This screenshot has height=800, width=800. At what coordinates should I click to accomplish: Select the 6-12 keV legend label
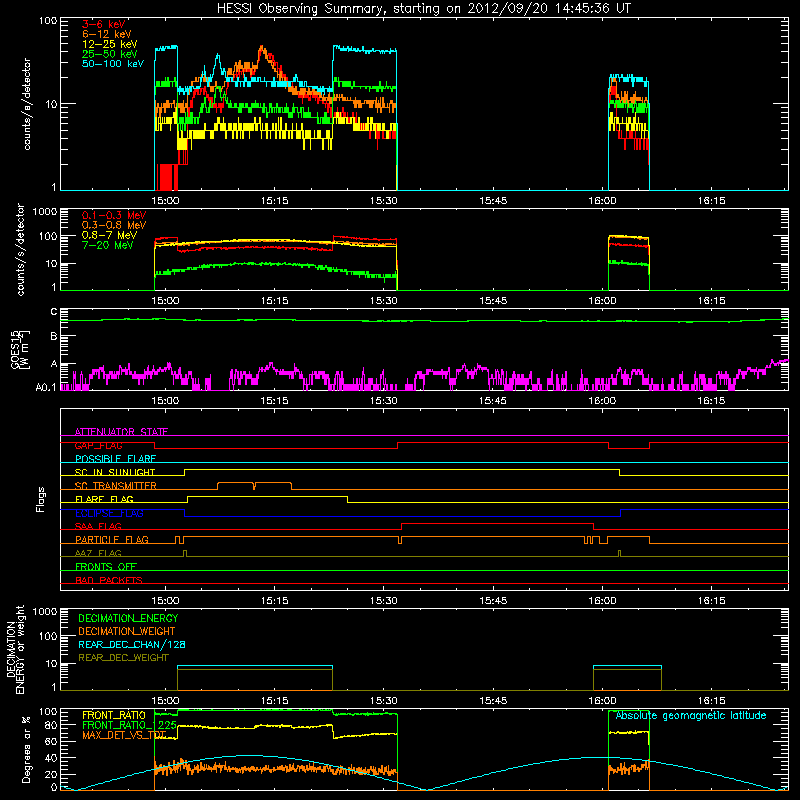tap(107, 34)
